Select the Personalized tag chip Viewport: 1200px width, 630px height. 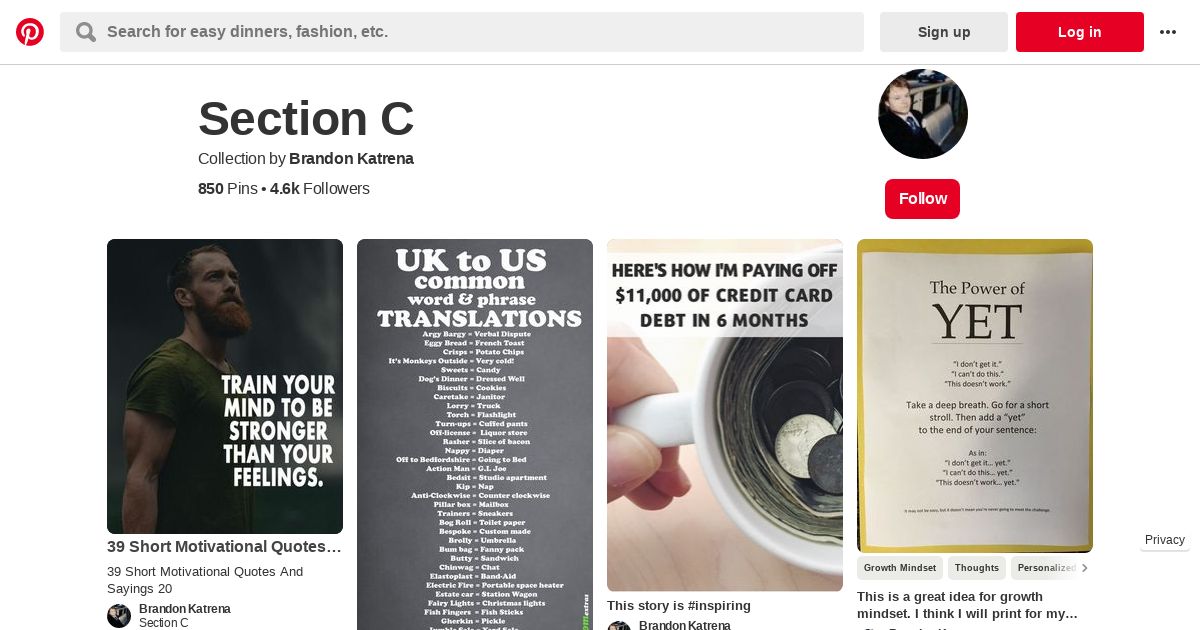click(1046, 568)
